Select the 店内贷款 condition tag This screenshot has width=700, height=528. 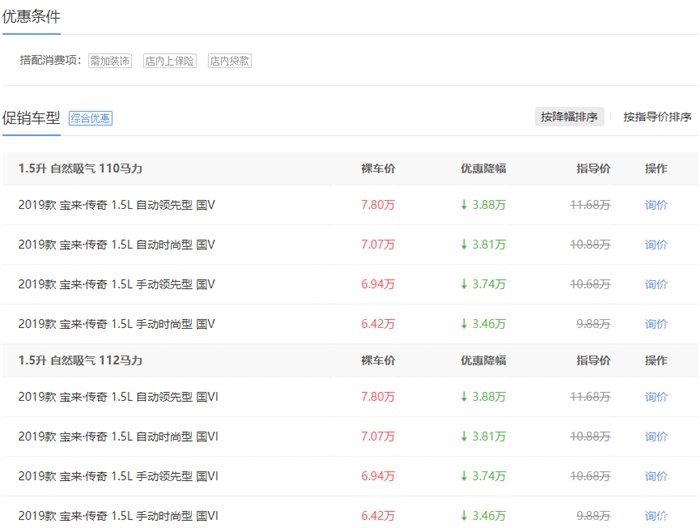229,61
